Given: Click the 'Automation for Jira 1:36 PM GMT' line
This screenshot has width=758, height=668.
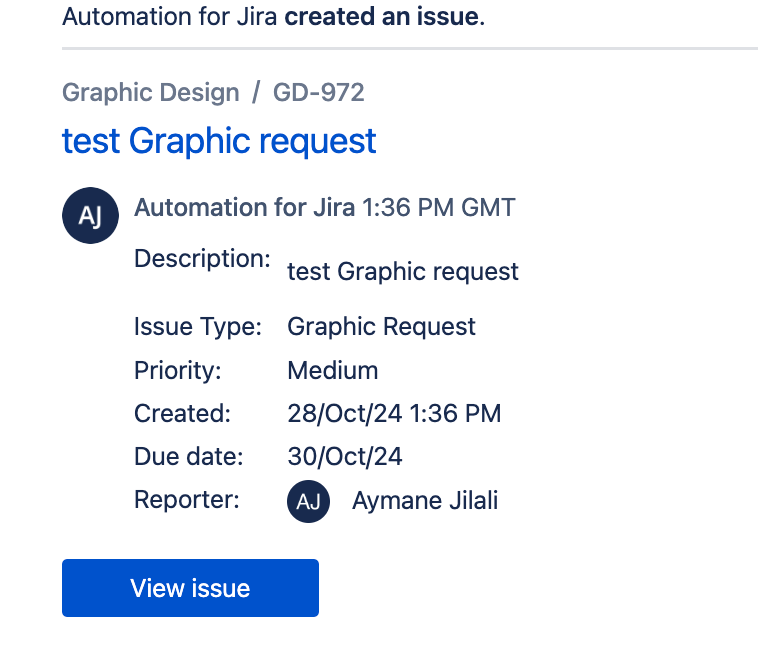Looking at the screenshot, I should coord(325,207).
